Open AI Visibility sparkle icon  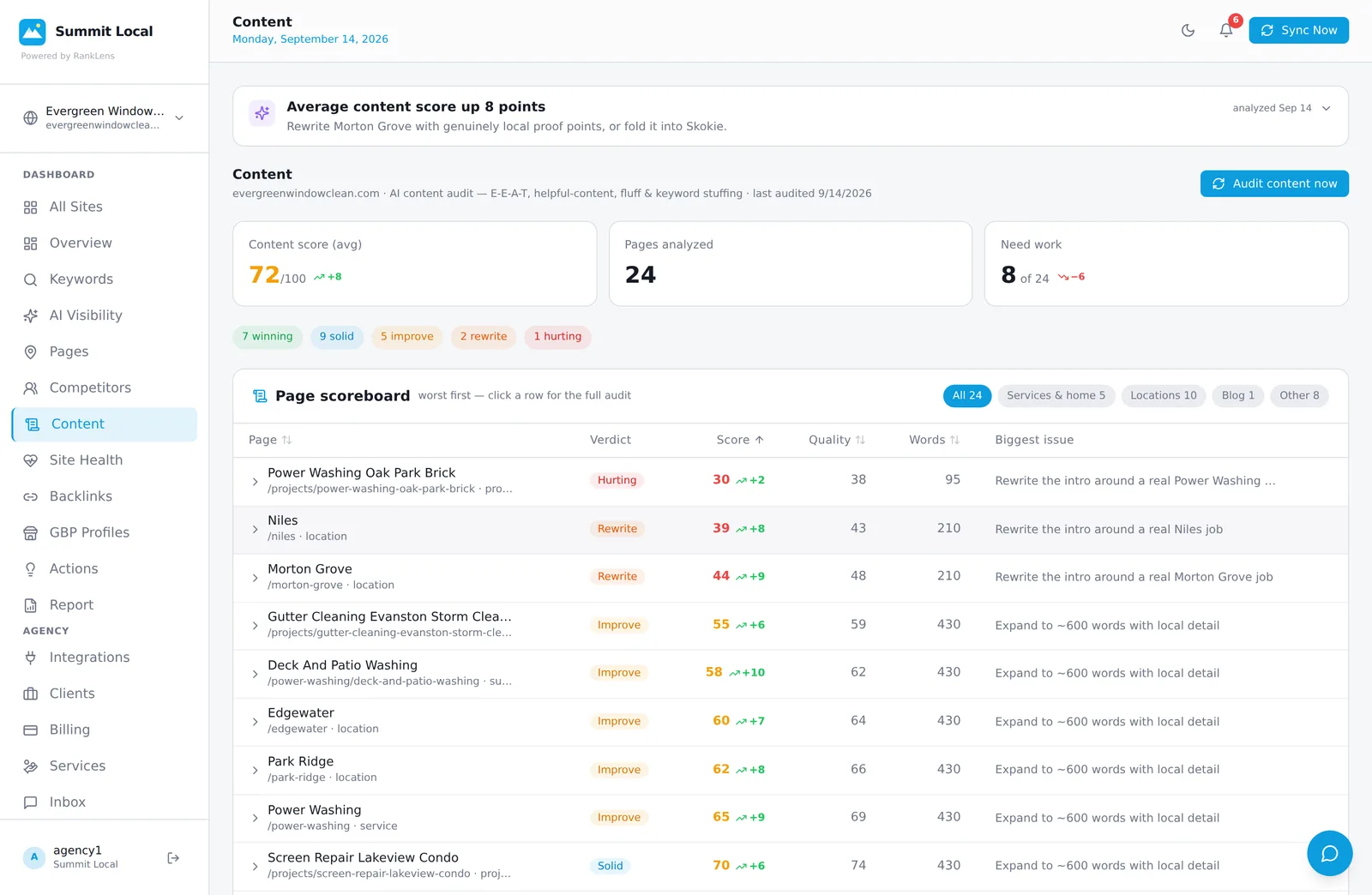pos(31,315)
